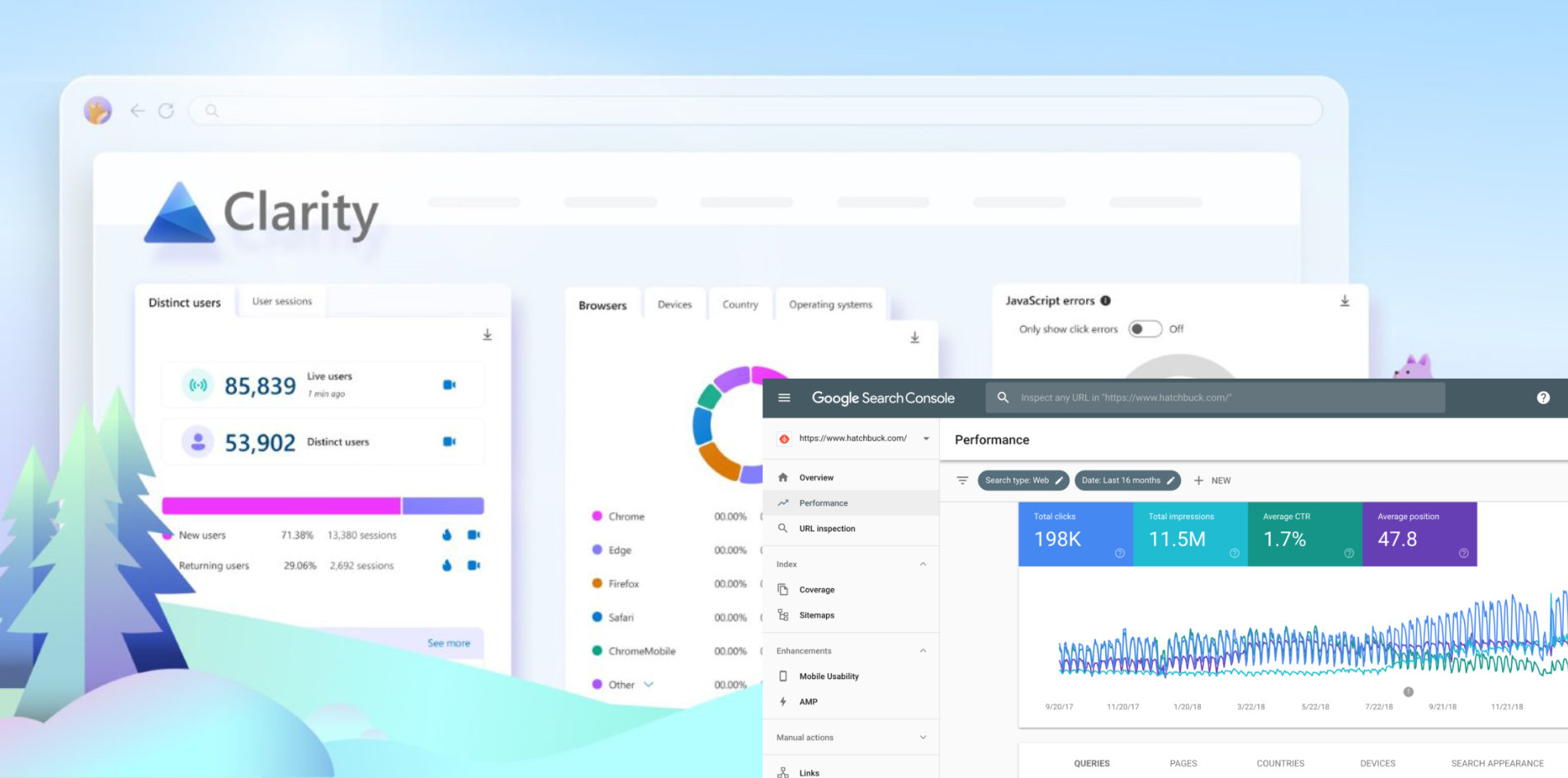This screenshot has height=778, width=1568.
Task: Toggle Only show click errors switch
Action: pos(1145,329)
